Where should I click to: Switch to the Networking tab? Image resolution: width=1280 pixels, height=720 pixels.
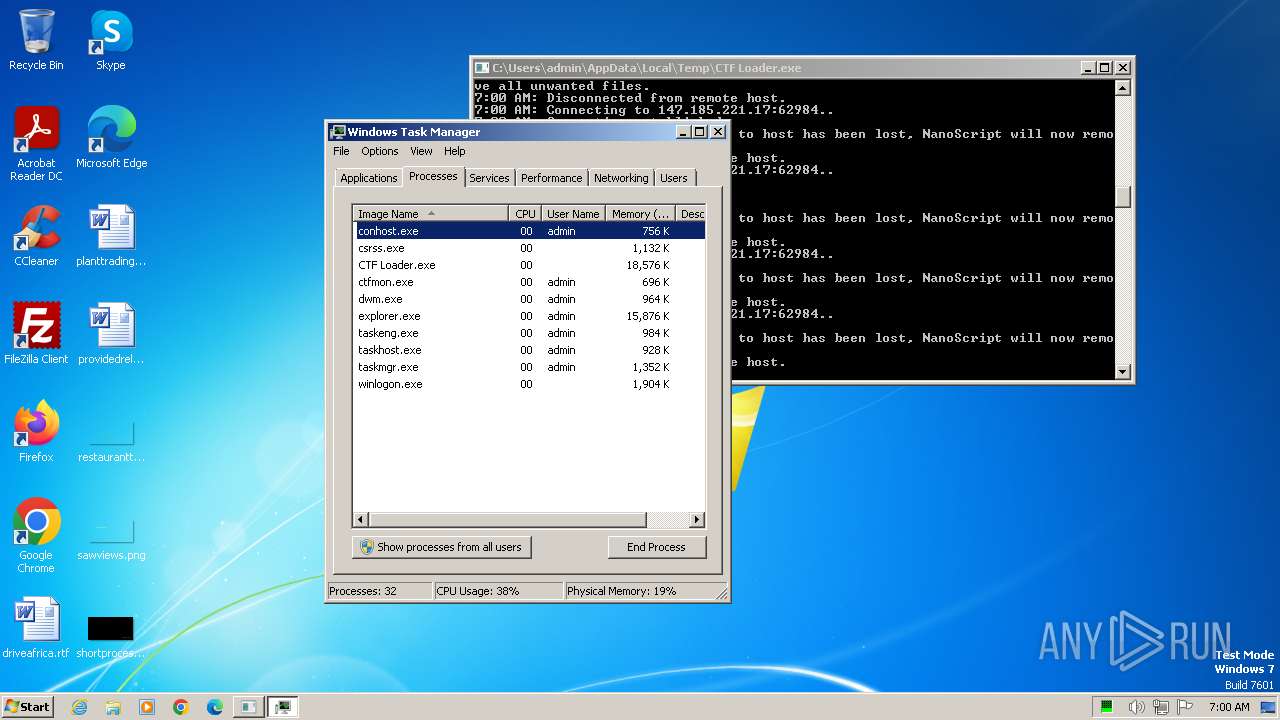pyautogui.click(x=621, y=178)
